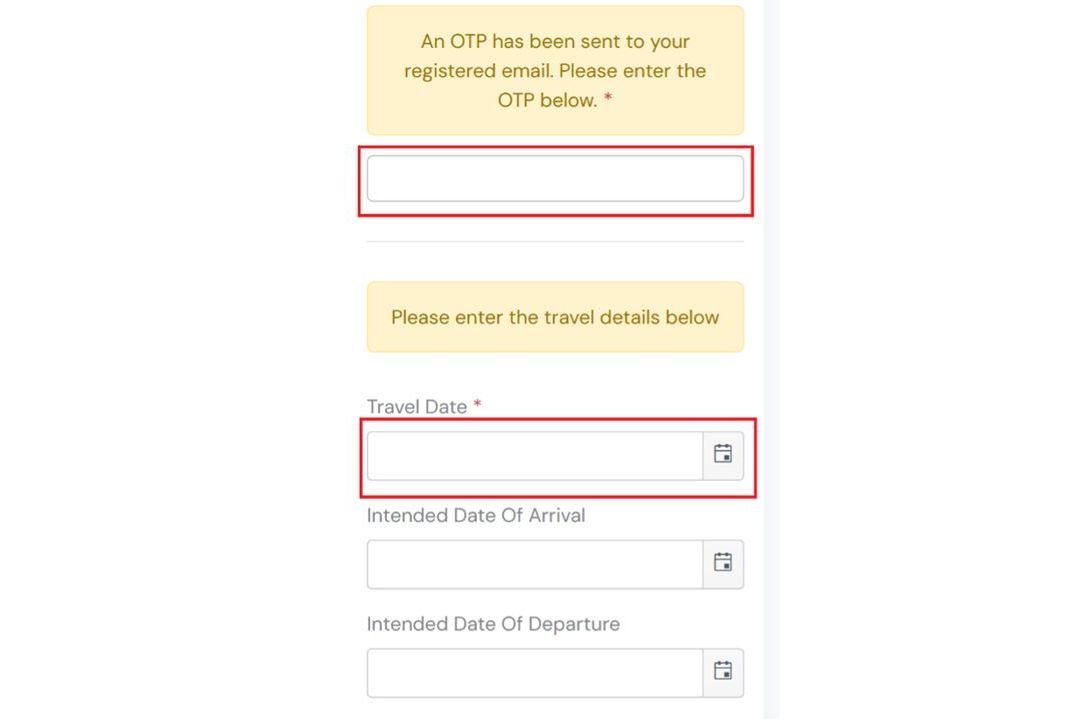1080x720 pixels.
Task: Click the 'OTP below.' text
Action: (x=548, y=101)
